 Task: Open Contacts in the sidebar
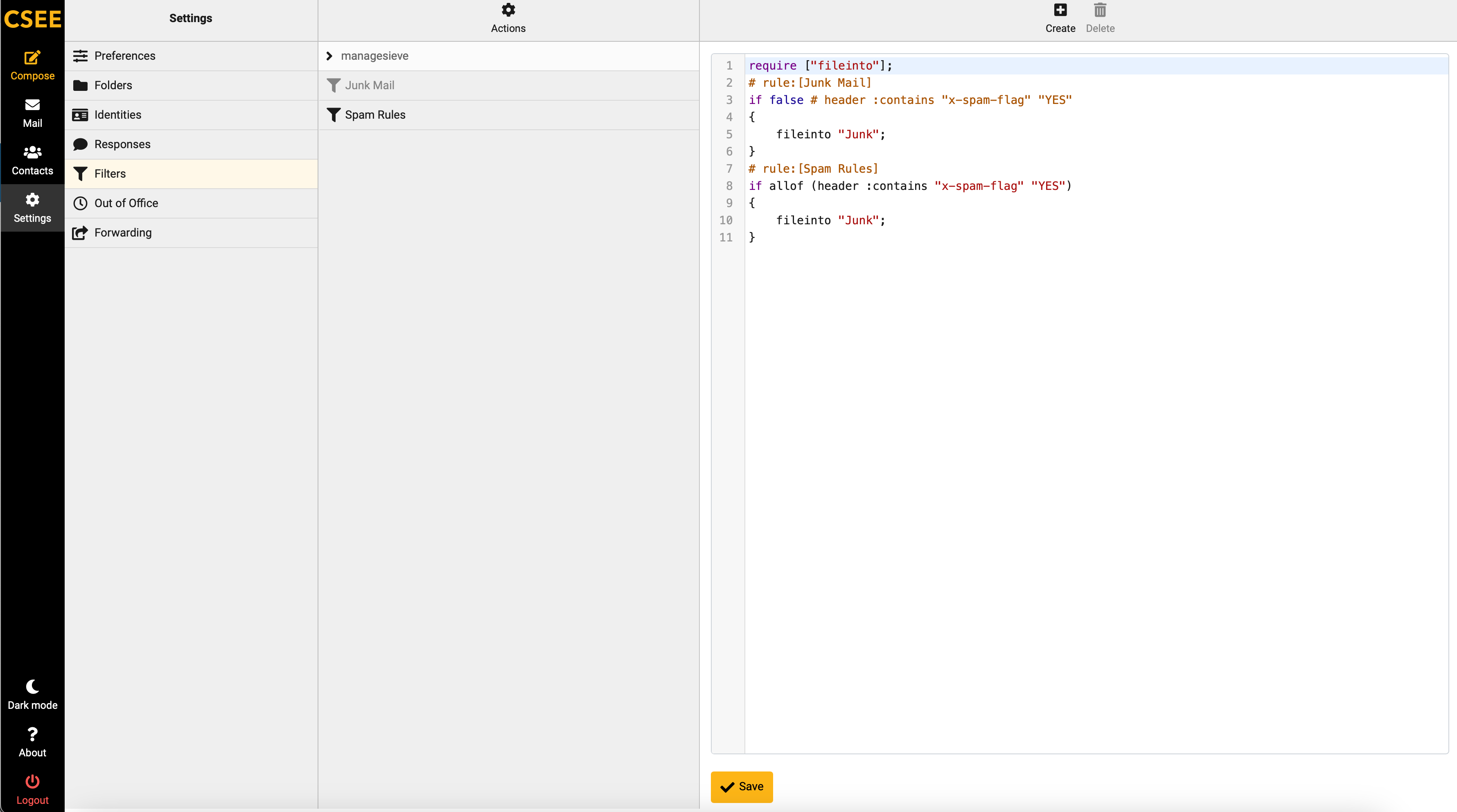(x=32, y=160)
